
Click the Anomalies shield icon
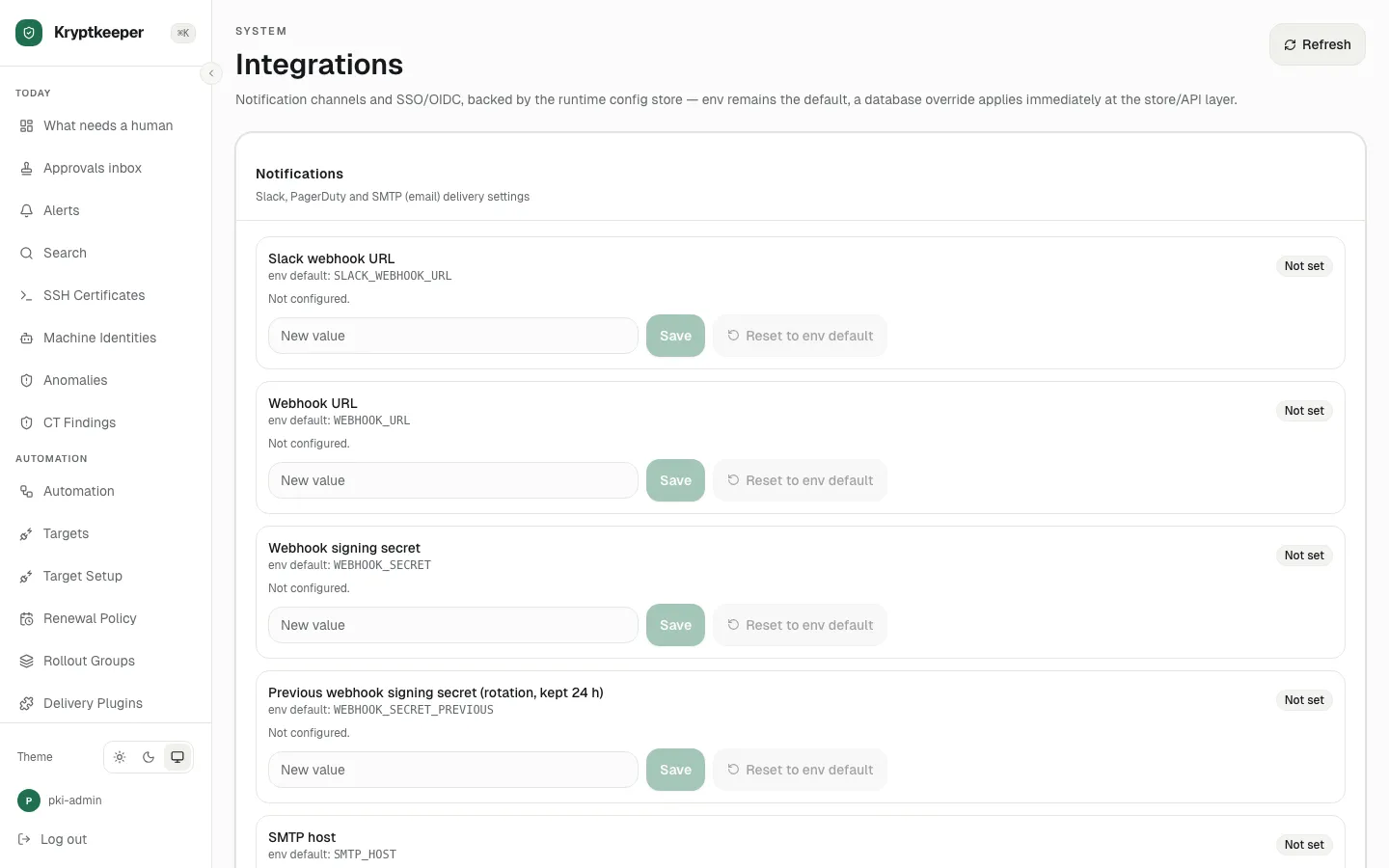click(27, 381)
